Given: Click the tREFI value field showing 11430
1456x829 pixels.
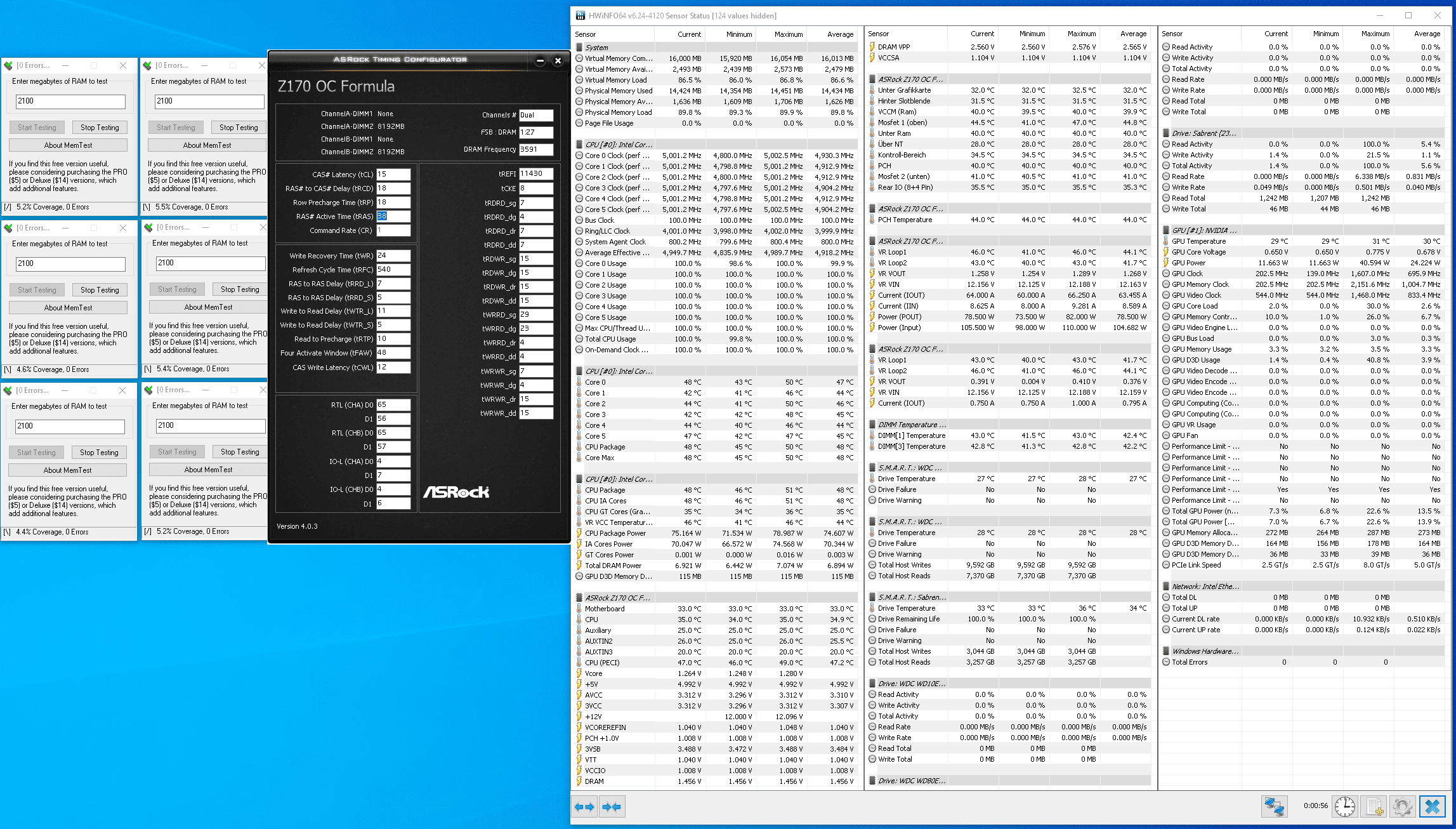Looking at the screenshot, I should (x=536, y=174).
